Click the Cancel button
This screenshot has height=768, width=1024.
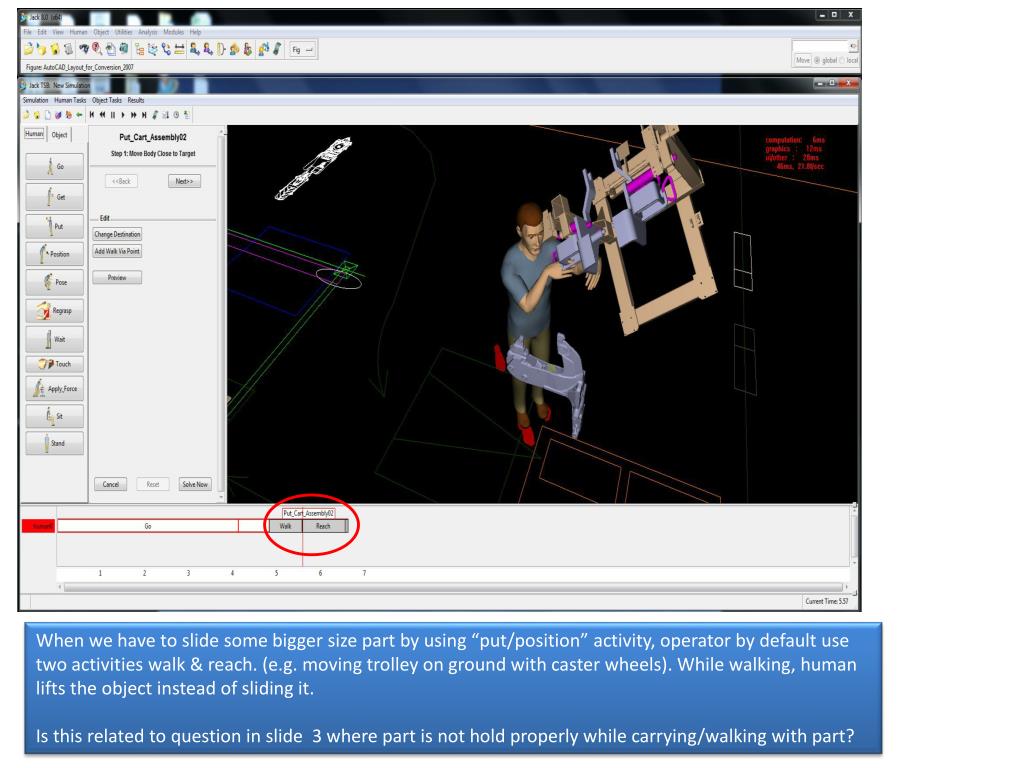[111, 484]
